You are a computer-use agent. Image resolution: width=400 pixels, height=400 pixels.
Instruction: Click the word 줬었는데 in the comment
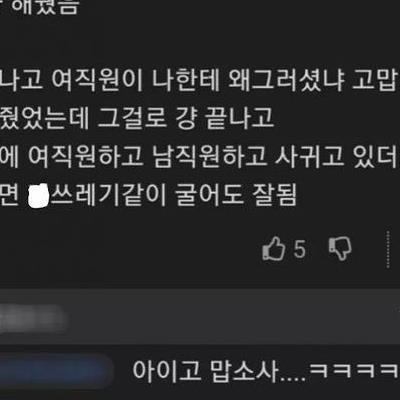point(44,119)
